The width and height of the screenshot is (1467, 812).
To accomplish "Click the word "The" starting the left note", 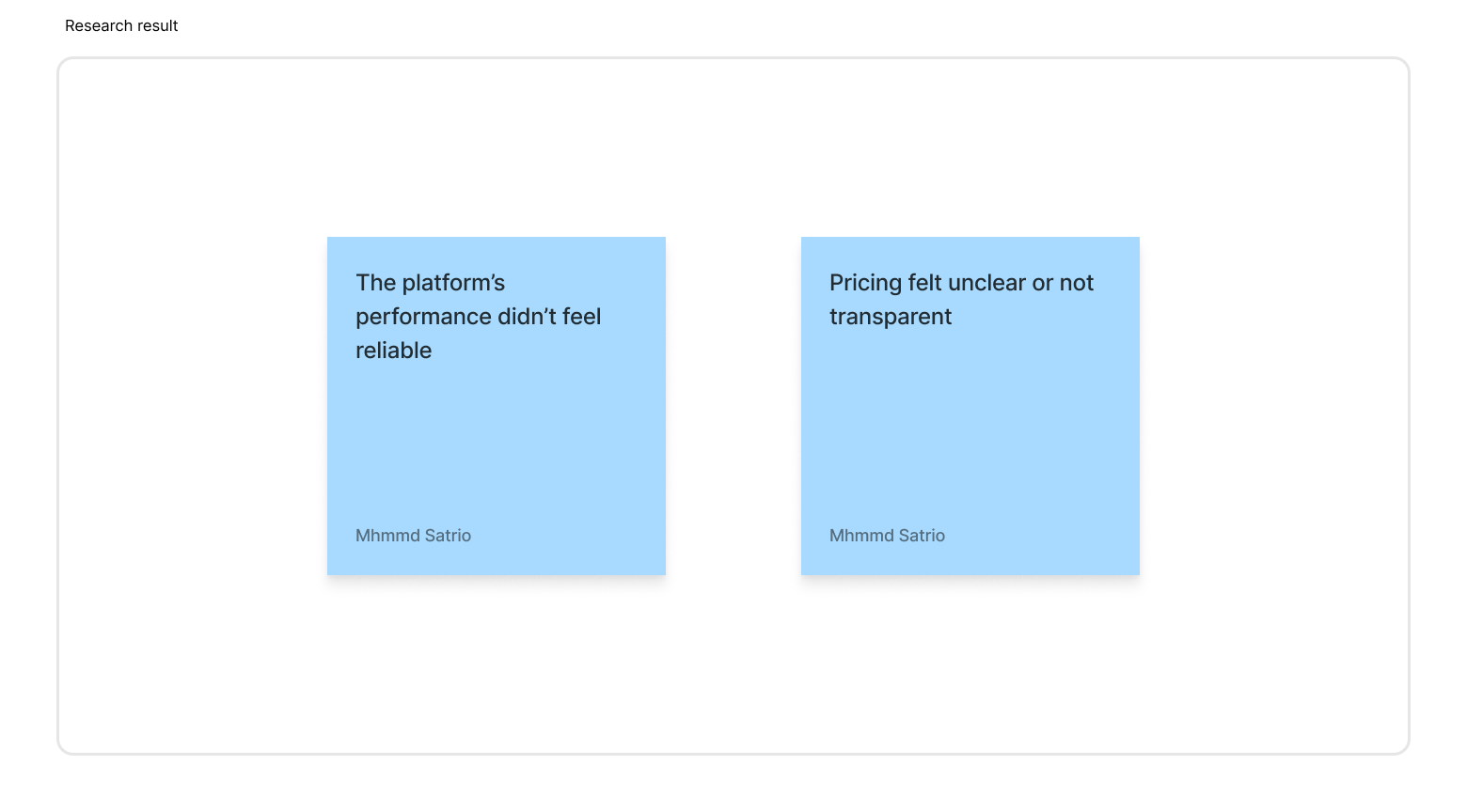I will point(375,283).
